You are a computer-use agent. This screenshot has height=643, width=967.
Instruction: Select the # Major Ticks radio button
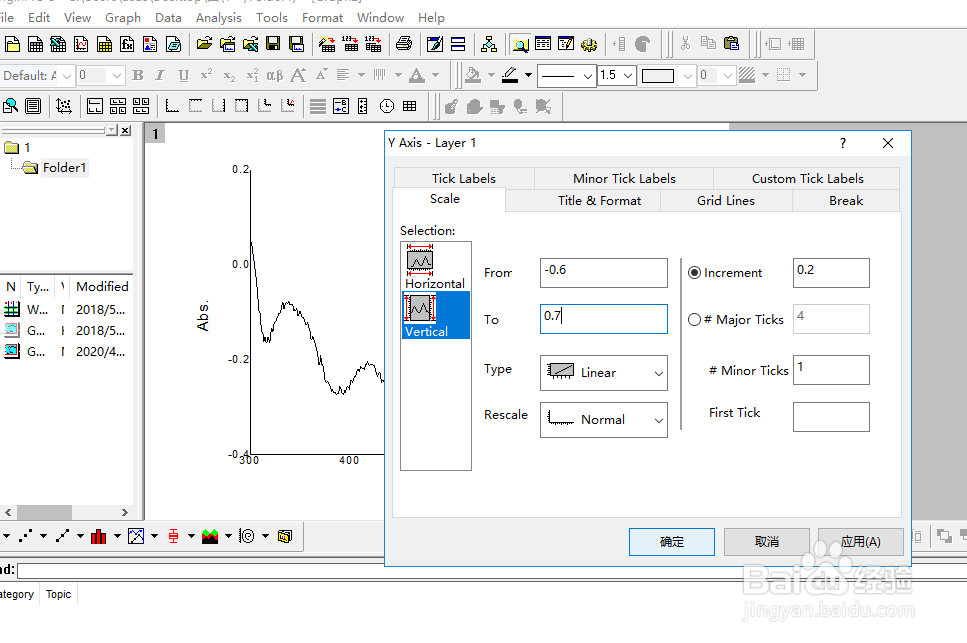pyautogui.click(x=694, y=319)
